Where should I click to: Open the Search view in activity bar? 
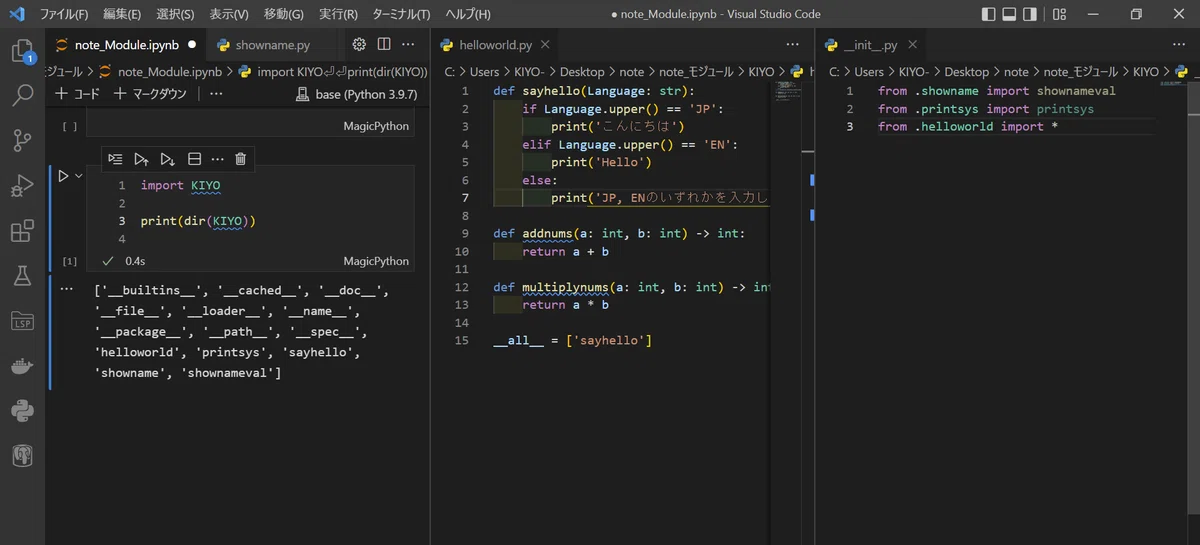(22, 96)
